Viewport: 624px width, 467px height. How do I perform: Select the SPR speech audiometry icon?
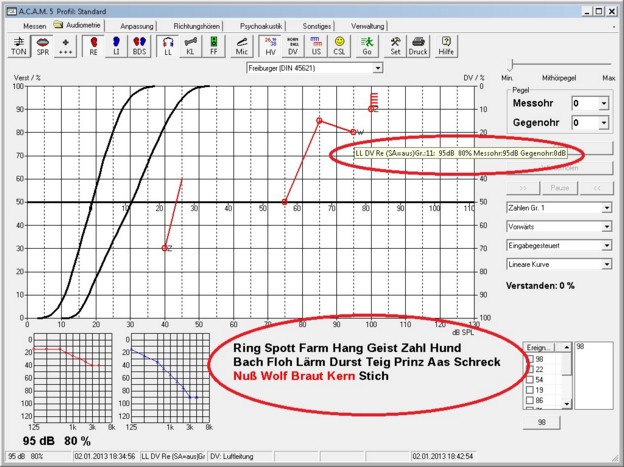[43, 46]
